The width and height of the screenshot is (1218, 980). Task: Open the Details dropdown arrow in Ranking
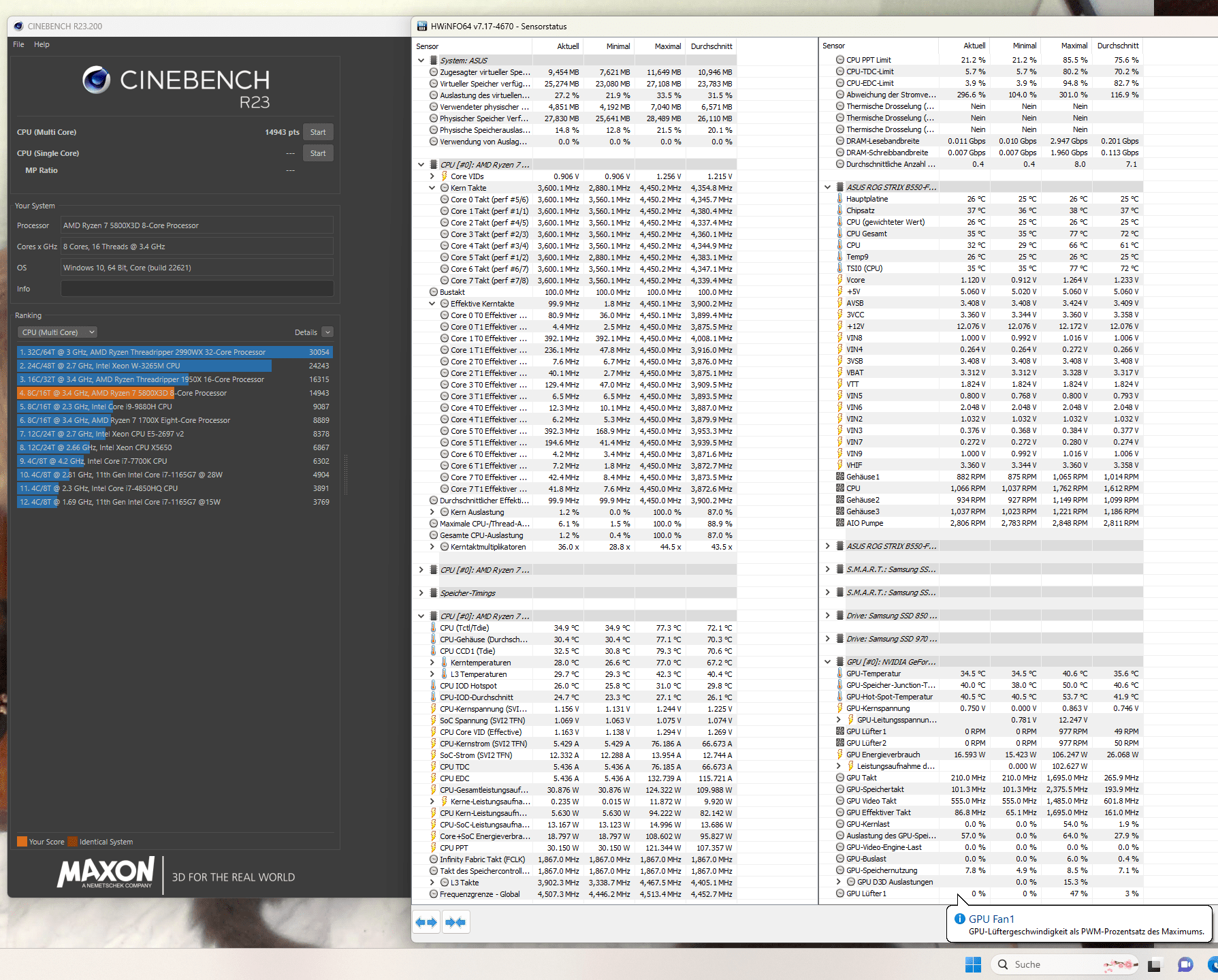[x=327, y=332]
